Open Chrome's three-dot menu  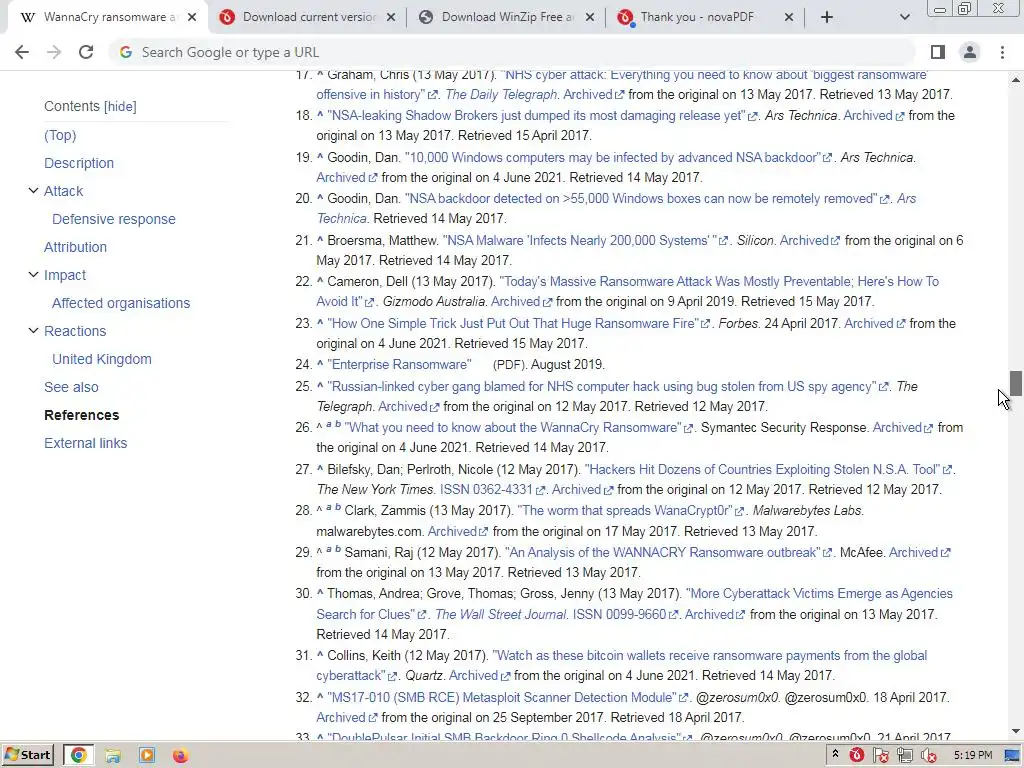(1002, 52)
